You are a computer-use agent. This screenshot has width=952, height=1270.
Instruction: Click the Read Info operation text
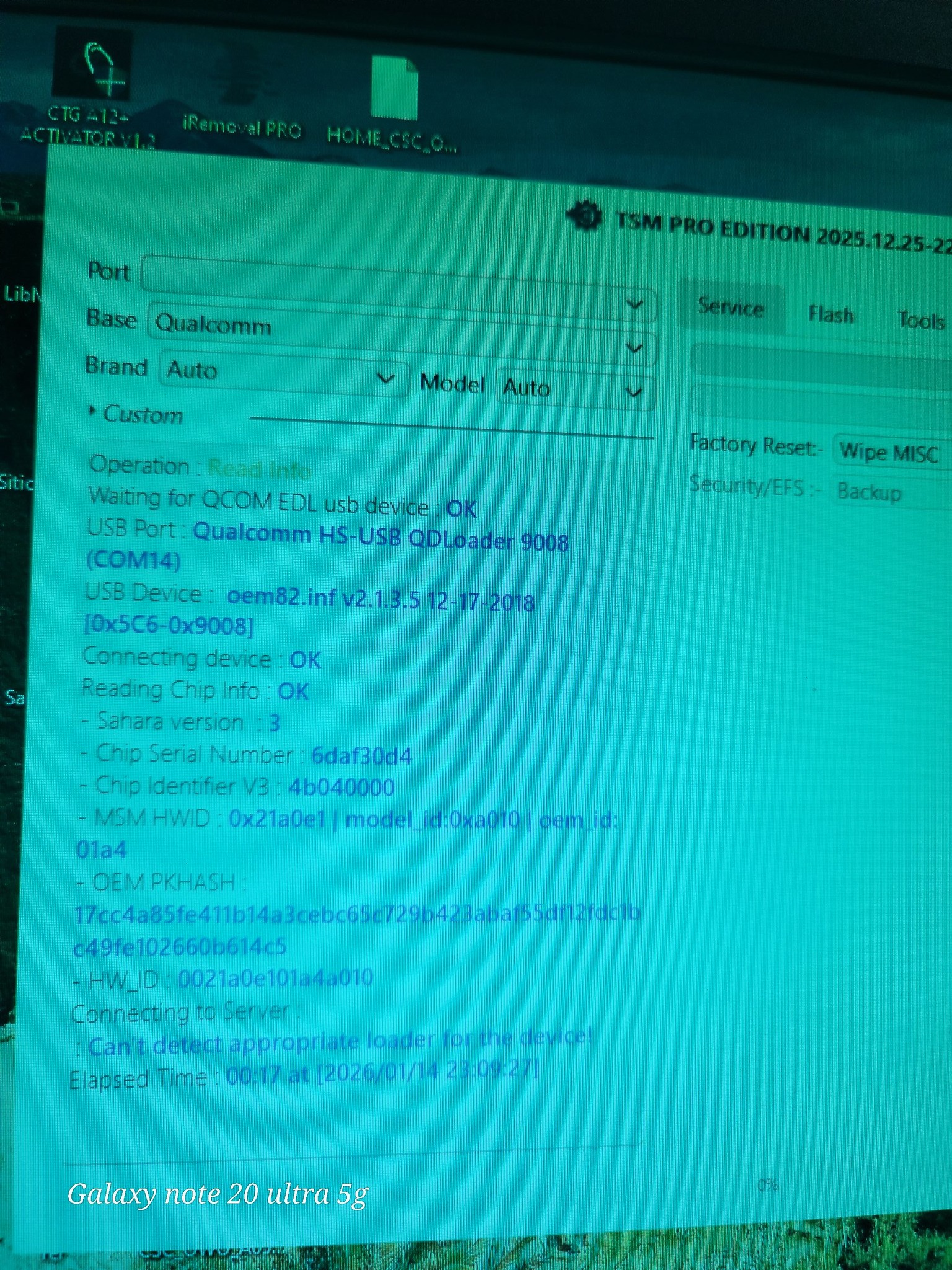259,469
